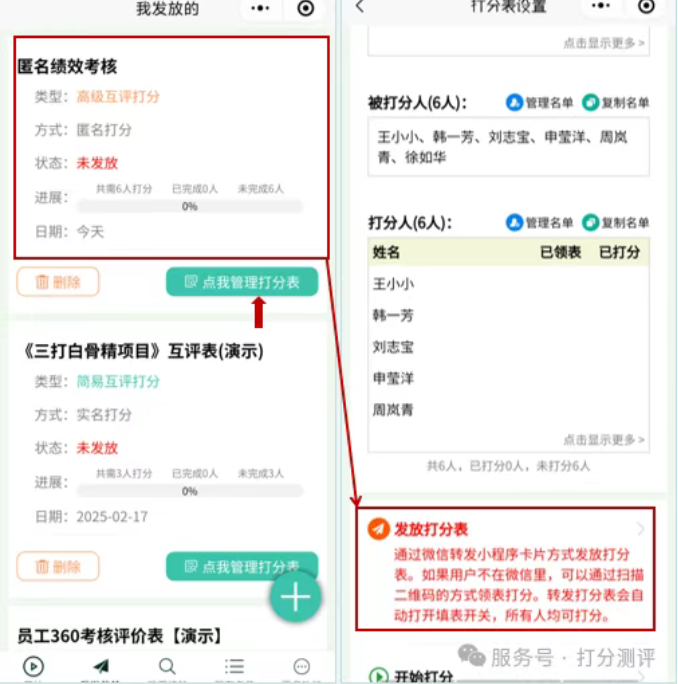This screenshot has height=684, width=678.
Task: Click 管理名单 for 被打分人 list
Action: [539, 103]
